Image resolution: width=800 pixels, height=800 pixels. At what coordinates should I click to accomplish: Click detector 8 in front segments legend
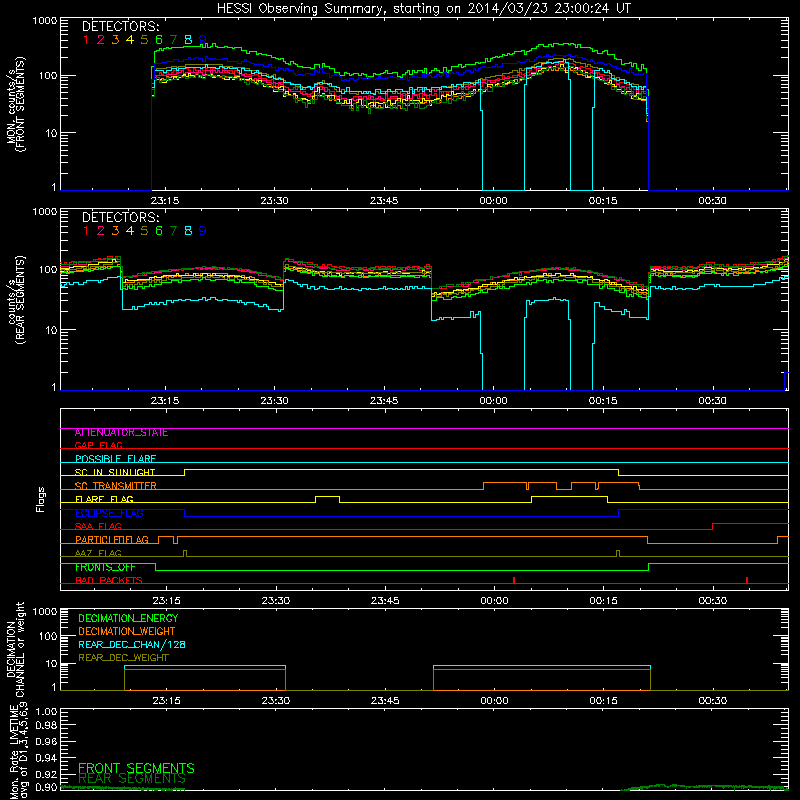(188, 40)
